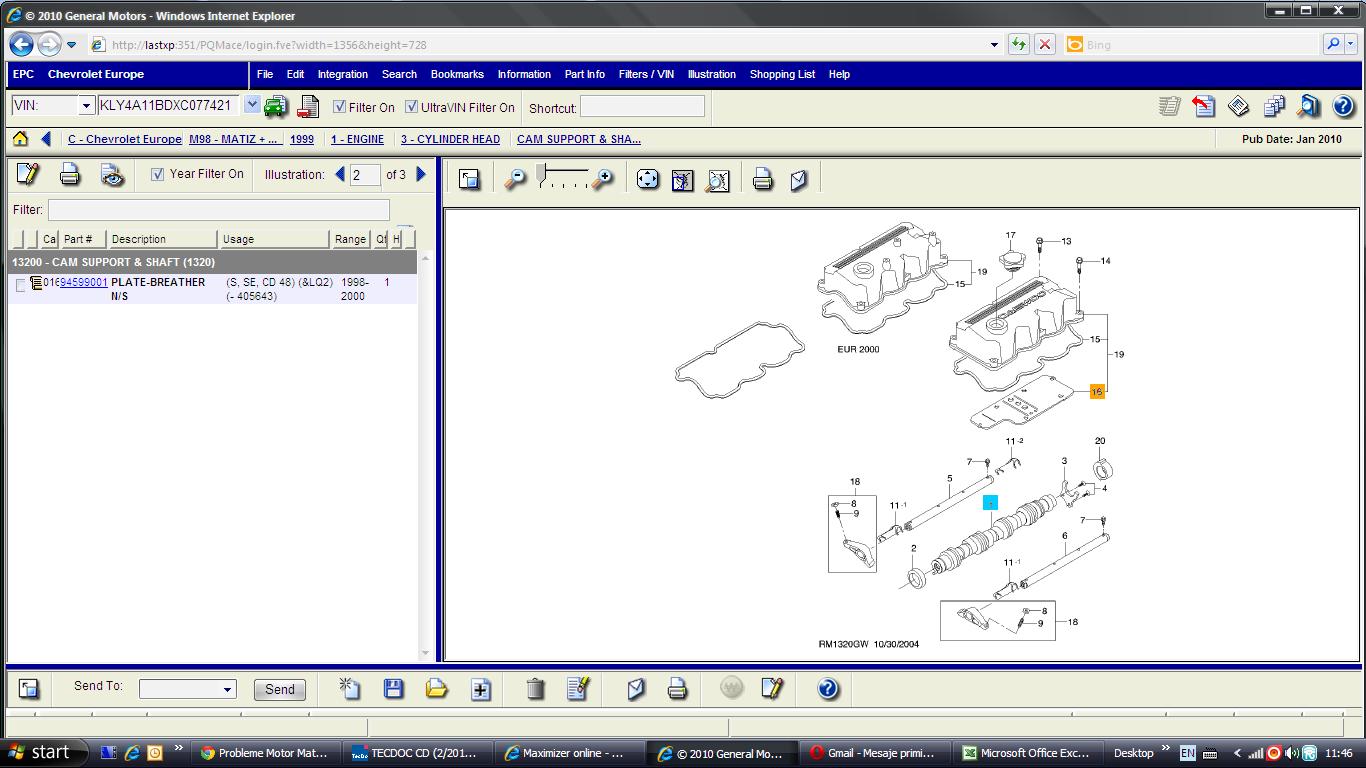Open the Integration menu

click(x=343, y=74)
